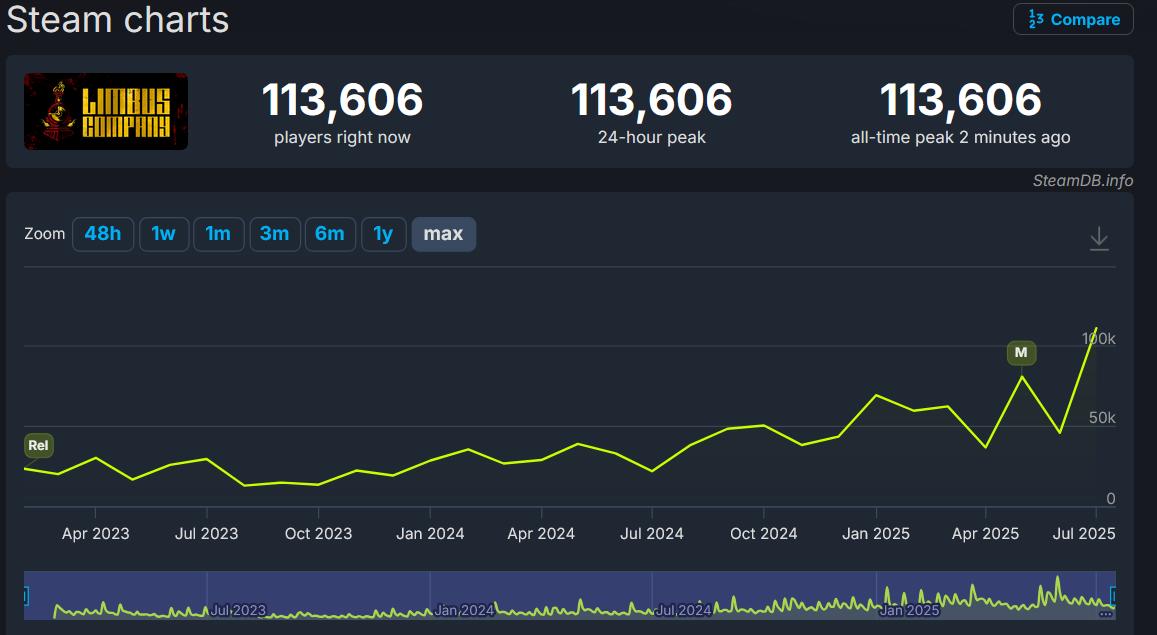Click the 'Apr 2023' axis label
The image size is (1157, 635).
(95, 533)
